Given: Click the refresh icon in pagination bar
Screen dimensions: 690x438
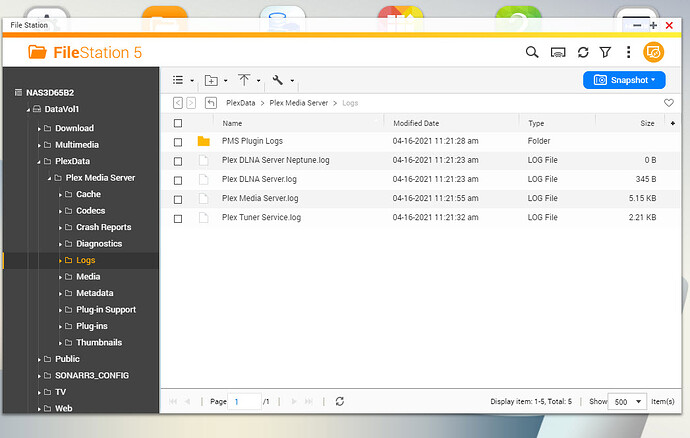Looking at the screenshot, I should 340,401.
